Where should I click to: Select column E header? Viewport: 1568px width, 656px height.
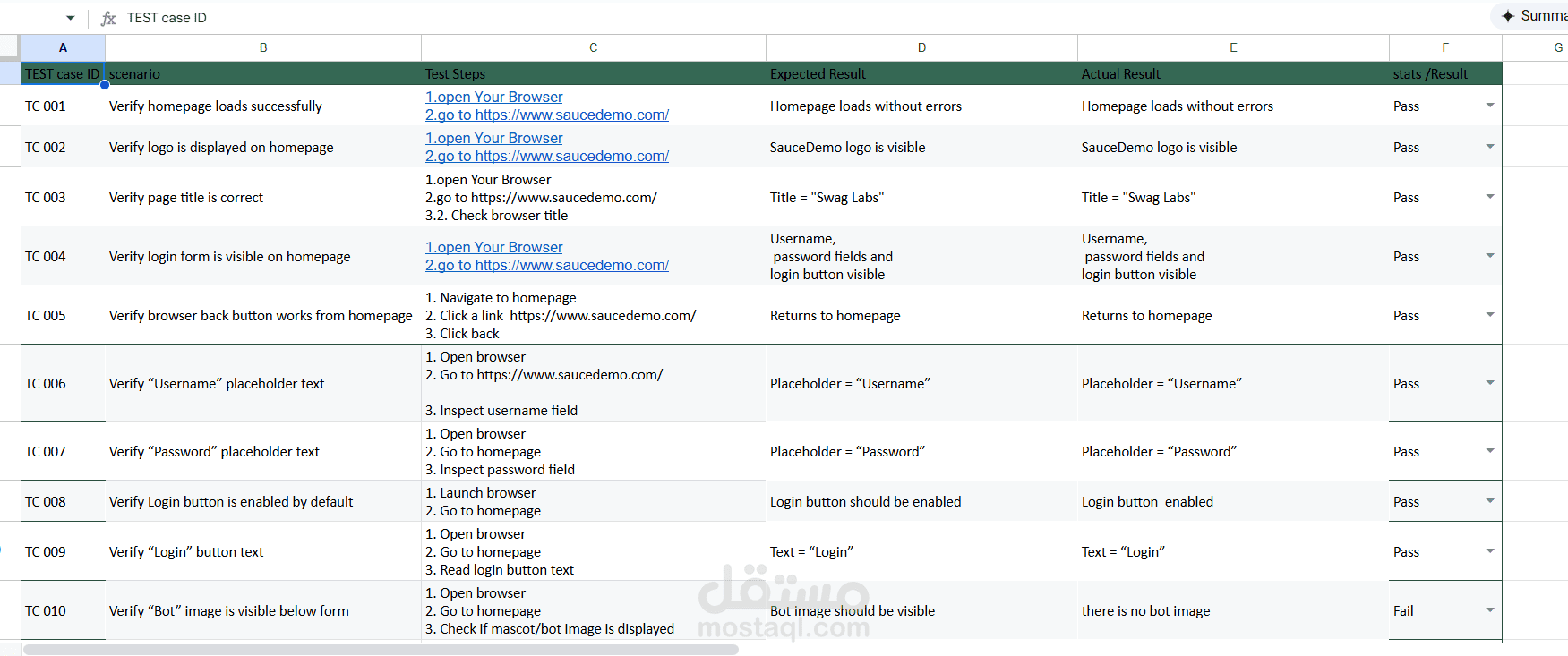pos(1233,47)
